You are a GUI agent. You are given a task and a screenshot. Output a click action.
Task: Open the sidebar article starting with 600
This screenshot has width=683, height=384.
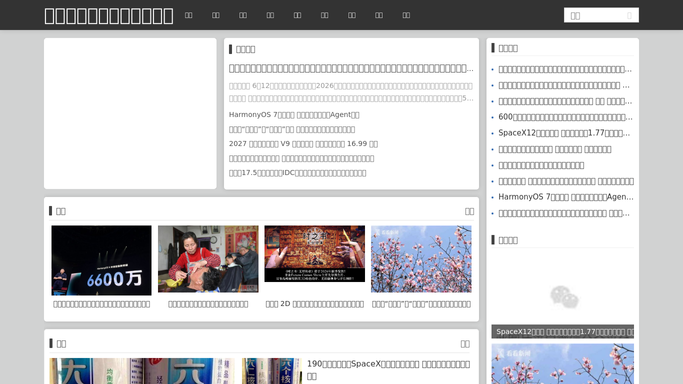click(565, 117)
